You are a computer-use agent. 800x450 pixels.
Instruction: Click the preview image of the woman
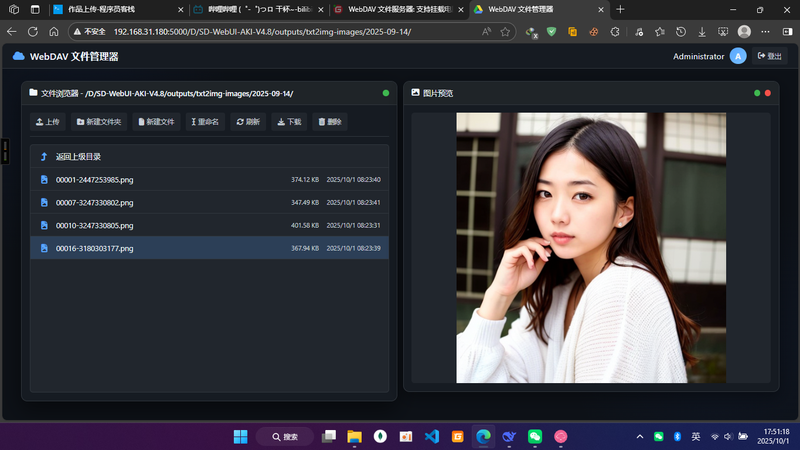(x=591, y=247)
